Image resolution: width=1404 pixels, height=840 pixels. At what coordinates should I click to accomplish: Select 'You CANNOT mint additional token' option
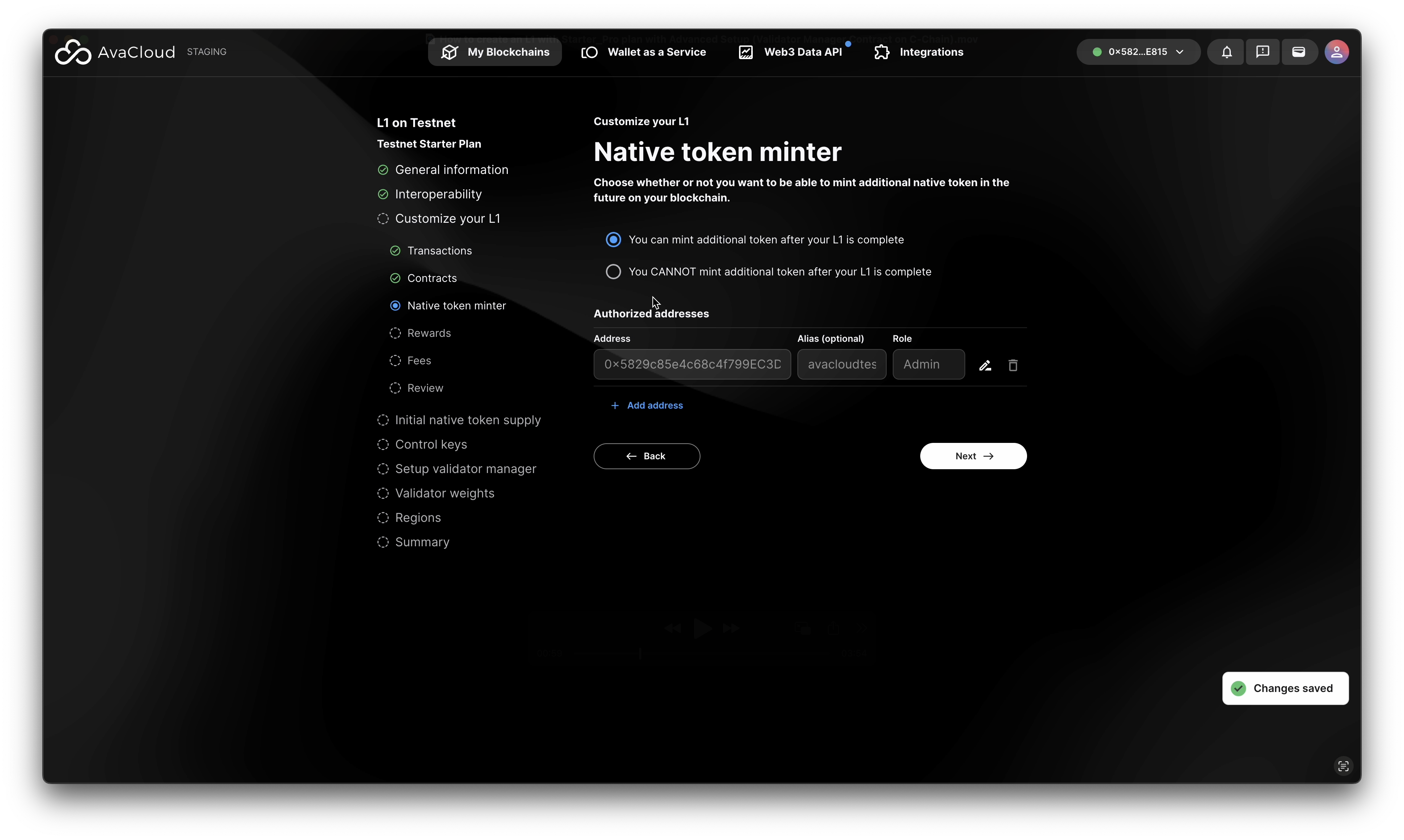coord(613,272)
